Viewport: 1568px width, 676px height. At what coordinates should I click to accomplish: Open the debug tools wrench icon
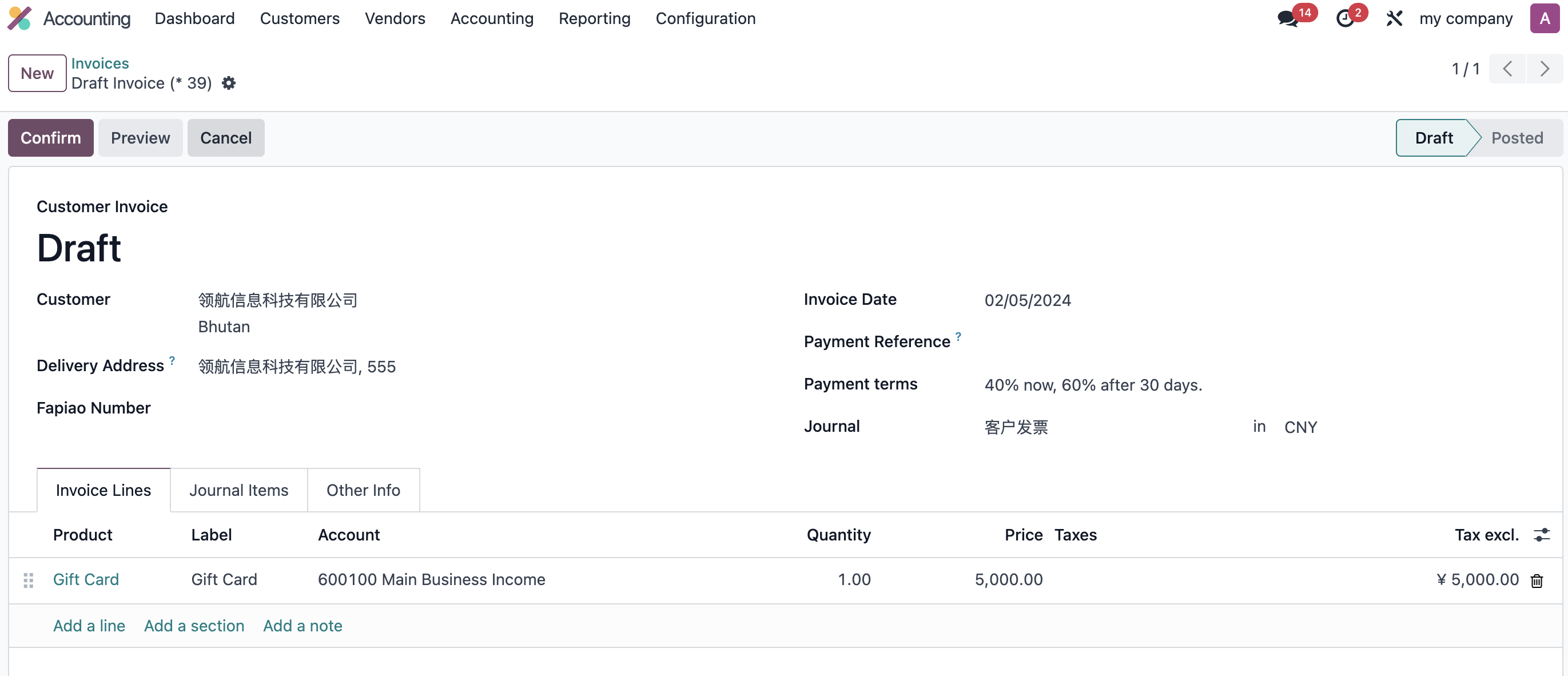1394,19
